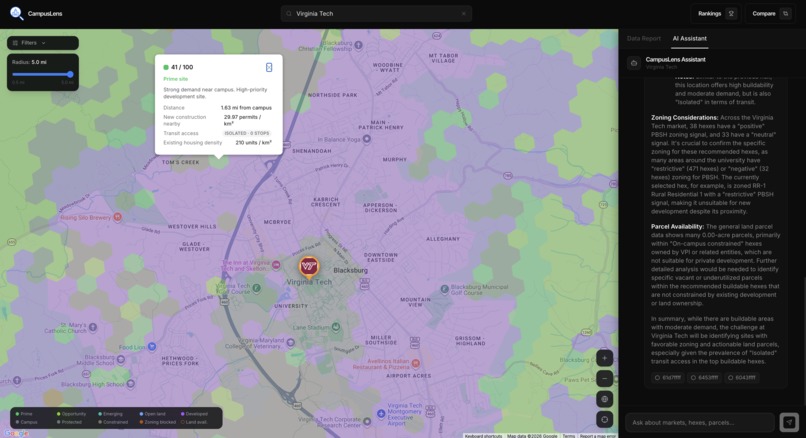Screen dimensions: 806x438
Task: Open the first hex chip starting with 61
Action: coord(667,377)
